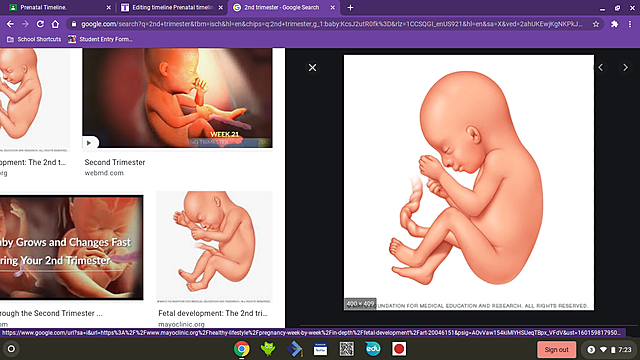This screenshot has width=640, height=360.
Task: Reload the current page
Action: click(40, 24)
